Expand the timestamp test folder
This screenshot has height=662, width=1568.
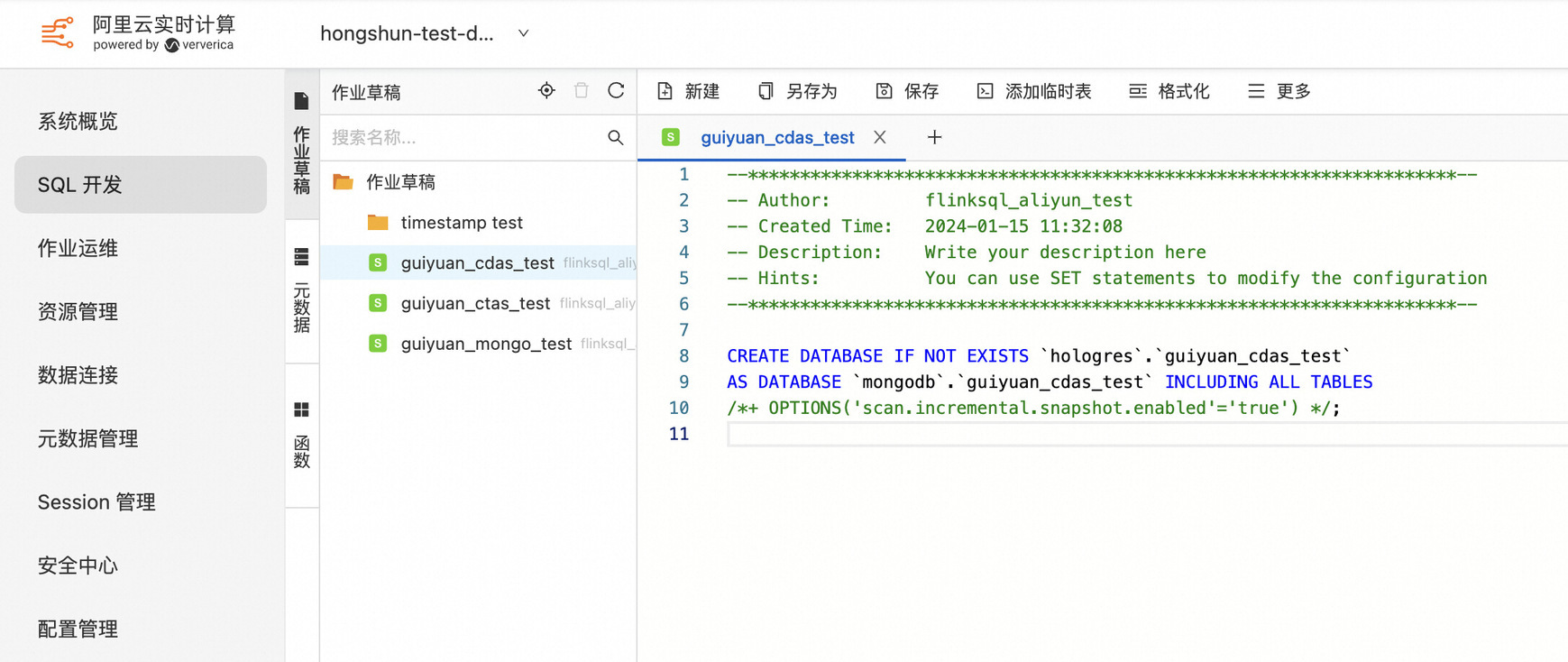[378, 223]
